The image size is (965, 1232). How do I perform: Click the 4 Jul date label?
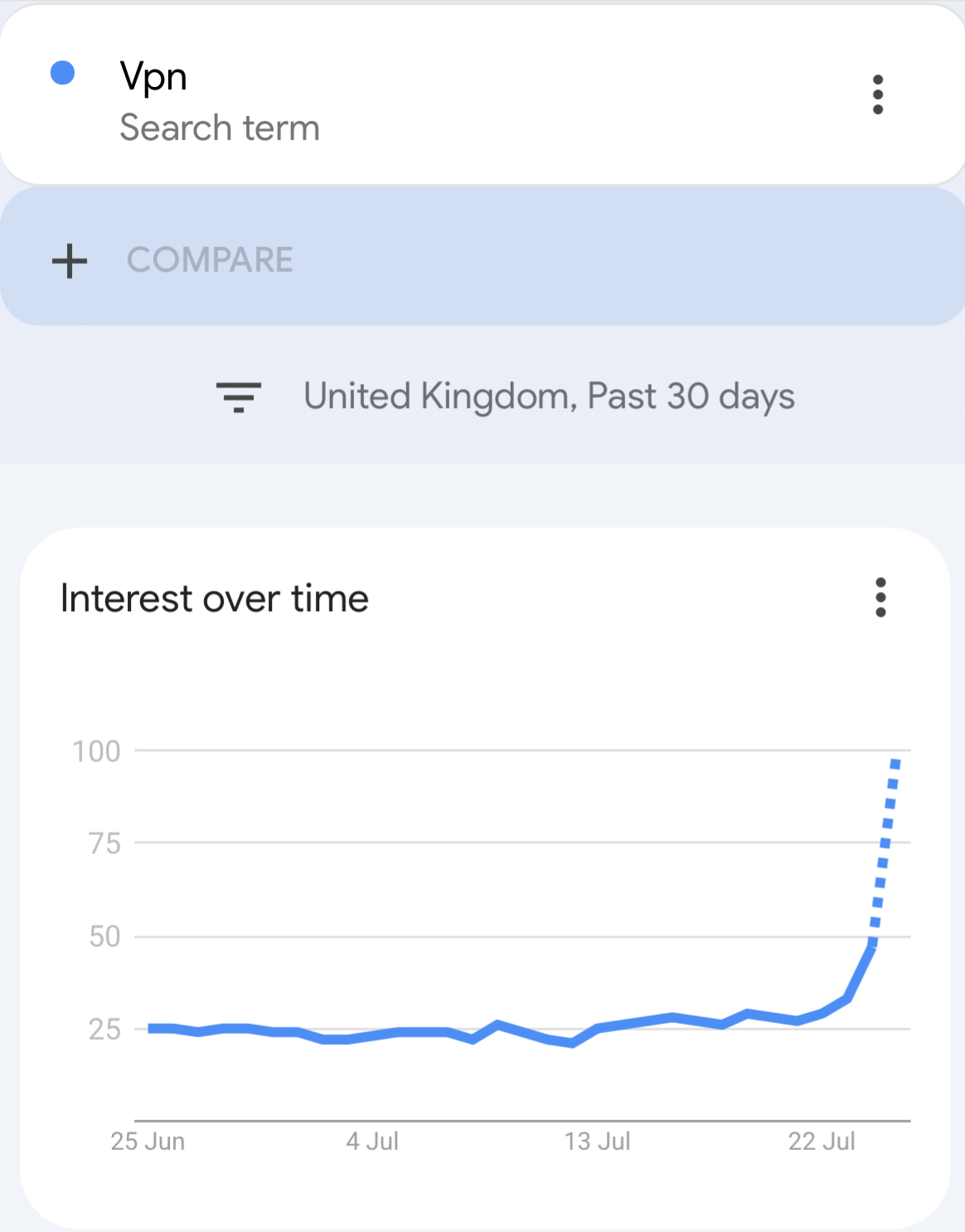click(372, 1142)
